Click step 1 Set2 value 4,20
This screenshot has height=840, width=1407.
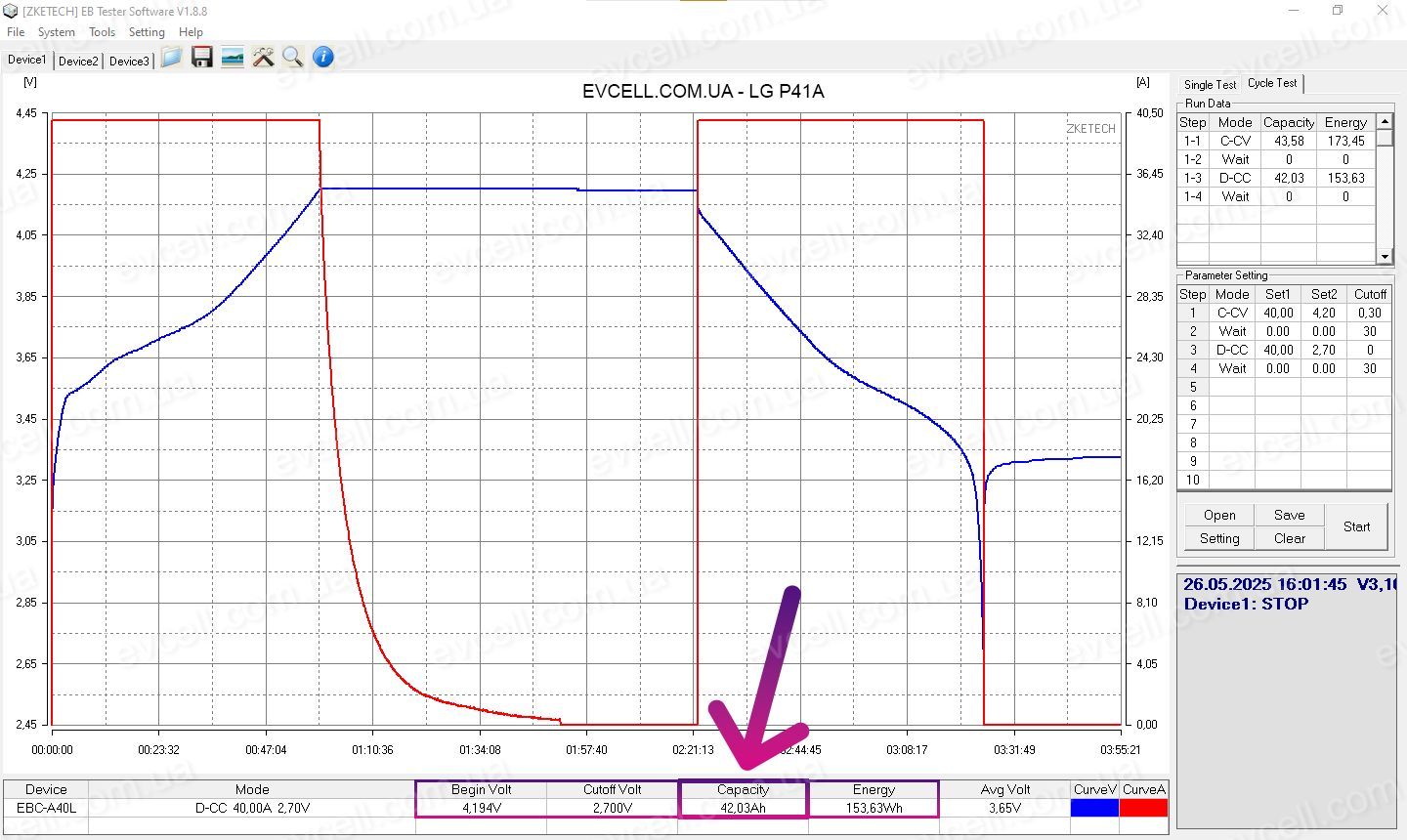tap(1324, 313)
